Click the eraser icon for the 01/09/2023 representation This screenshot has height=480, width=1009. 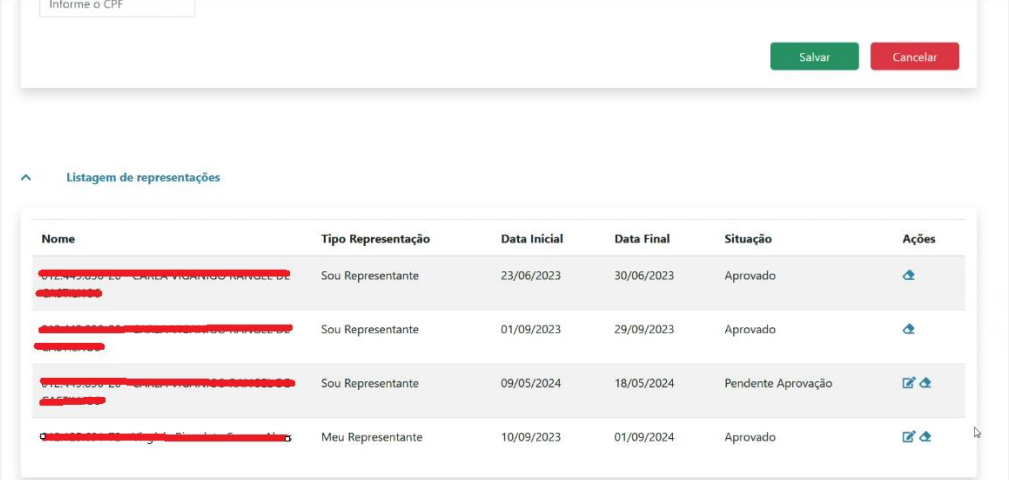908,329
